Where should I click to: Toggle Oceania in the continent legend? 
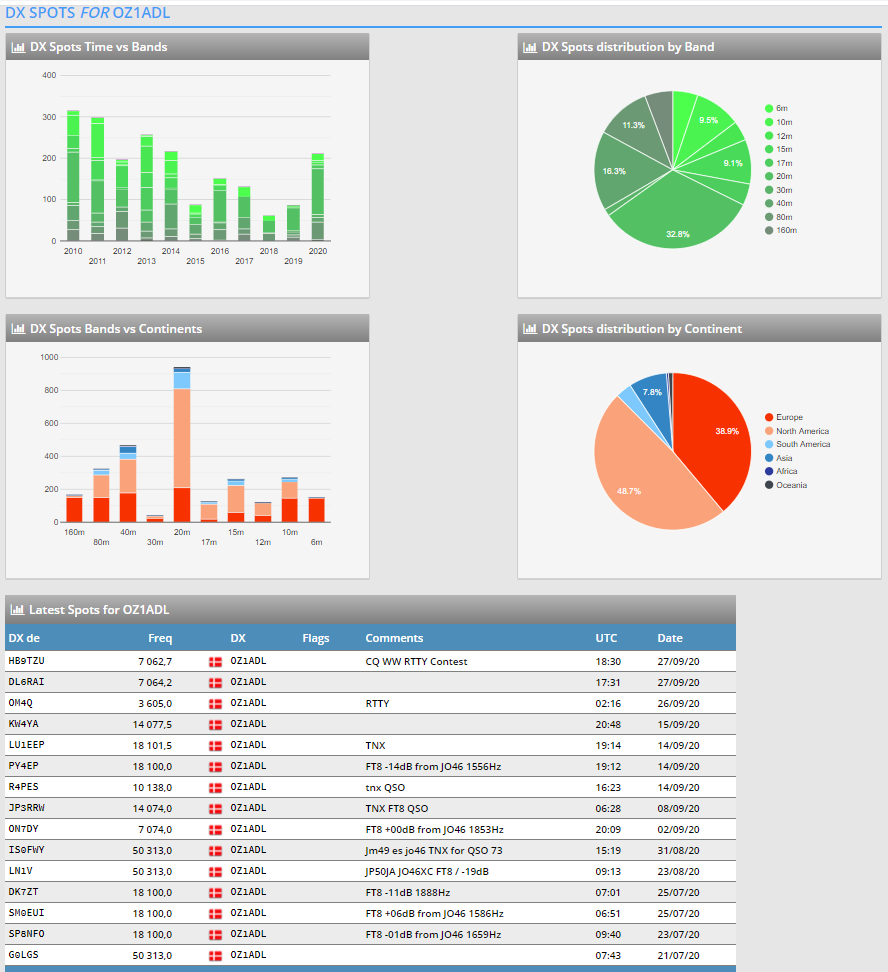791,485
